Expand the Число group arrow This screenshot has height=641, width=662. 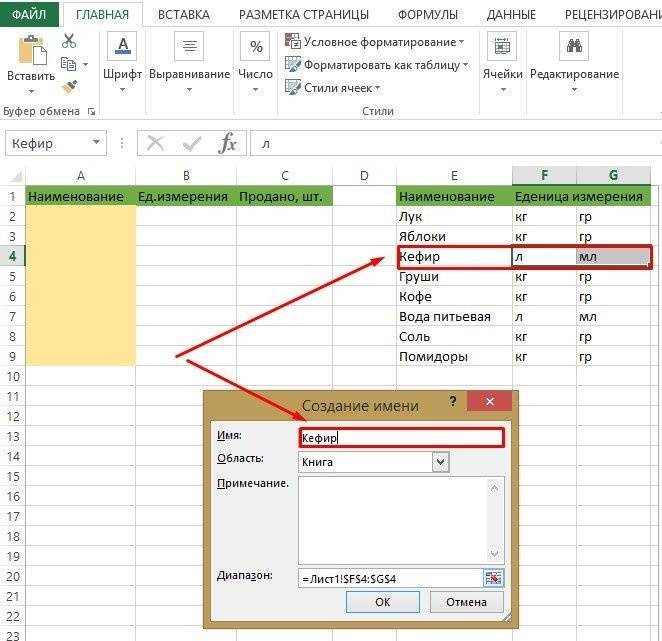(x=255, y=90)
